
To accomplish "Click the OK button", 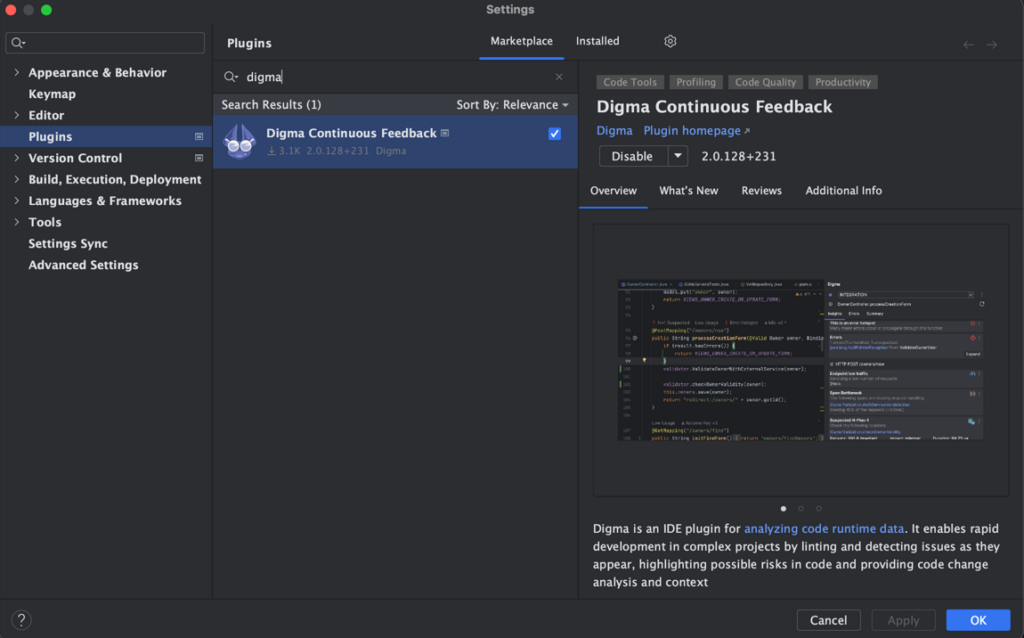I will pyautogui.click(x=978, y=620).
